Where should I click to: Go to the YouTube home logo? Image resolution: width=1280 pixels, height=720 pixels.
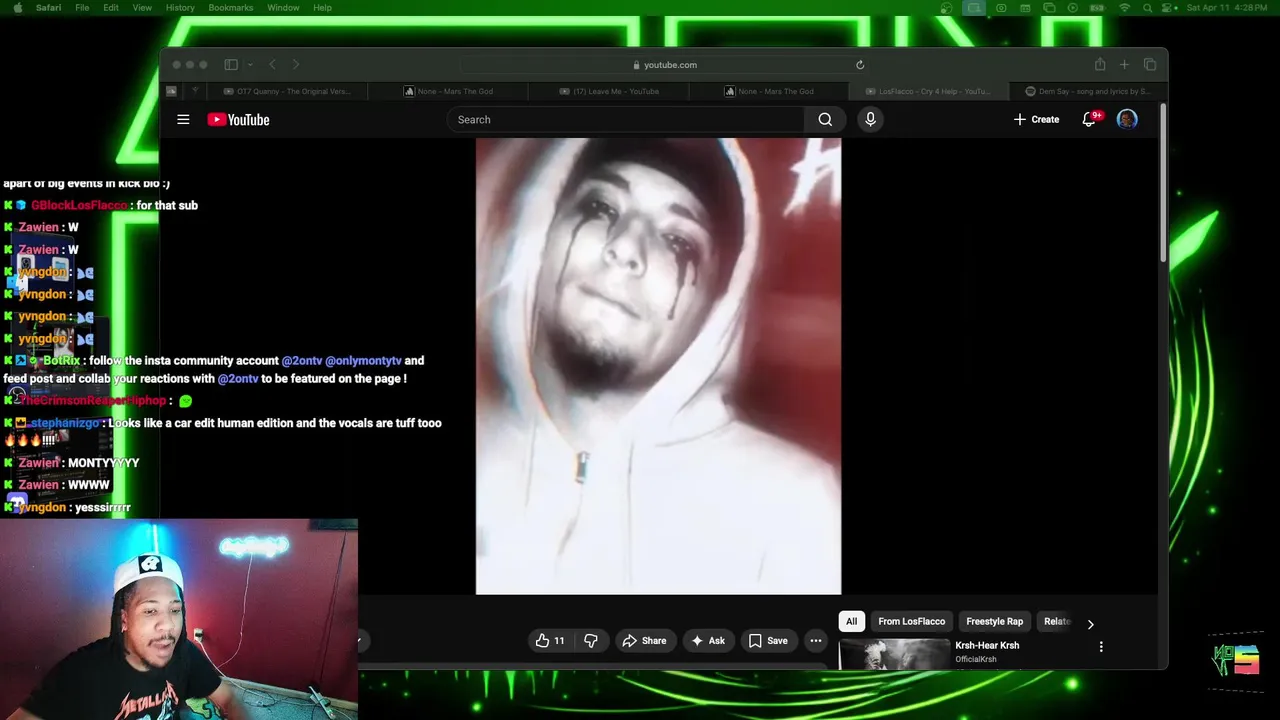coord(238,119)
